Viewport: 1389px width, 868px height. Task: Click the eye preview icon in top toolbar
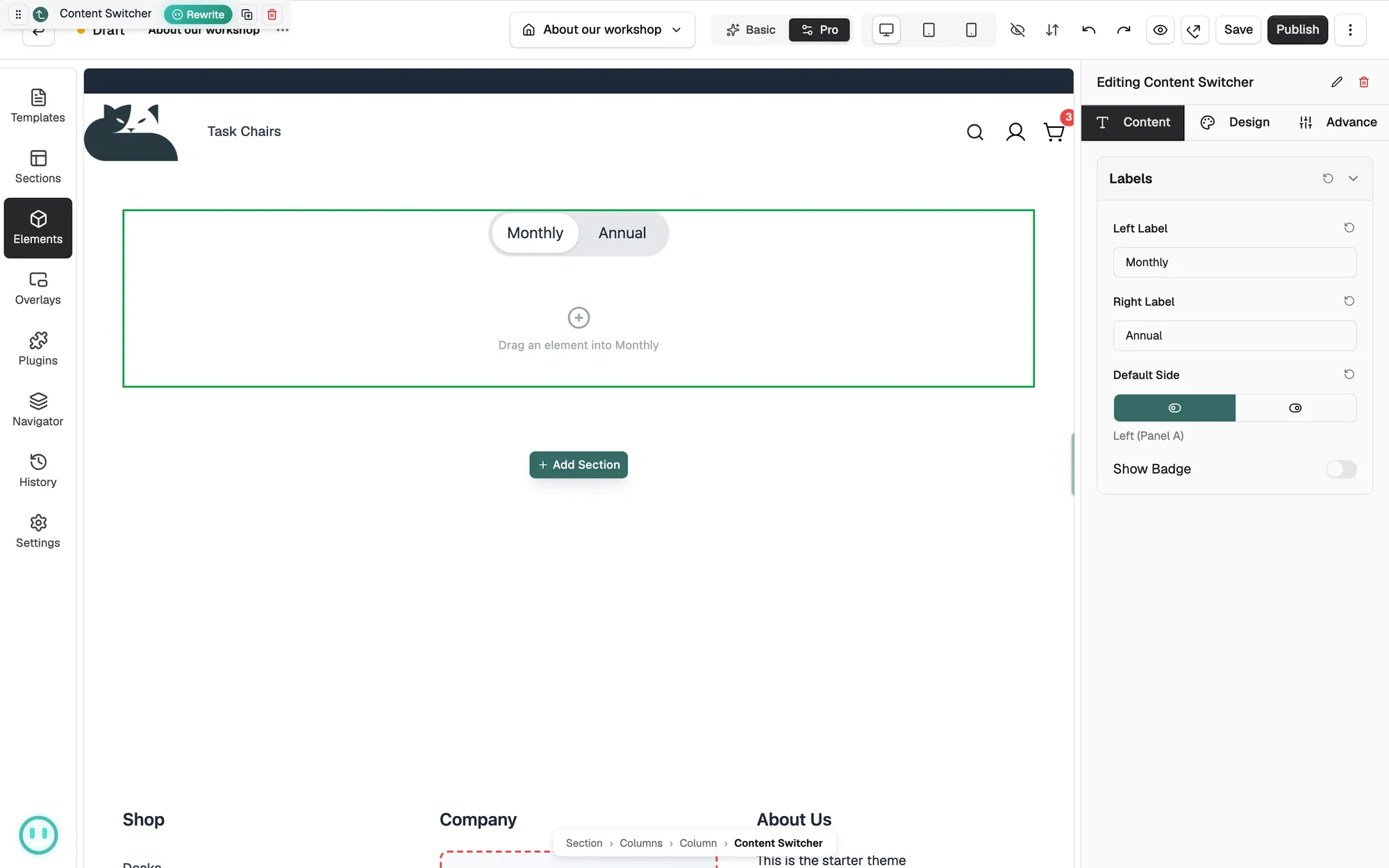1160,30
